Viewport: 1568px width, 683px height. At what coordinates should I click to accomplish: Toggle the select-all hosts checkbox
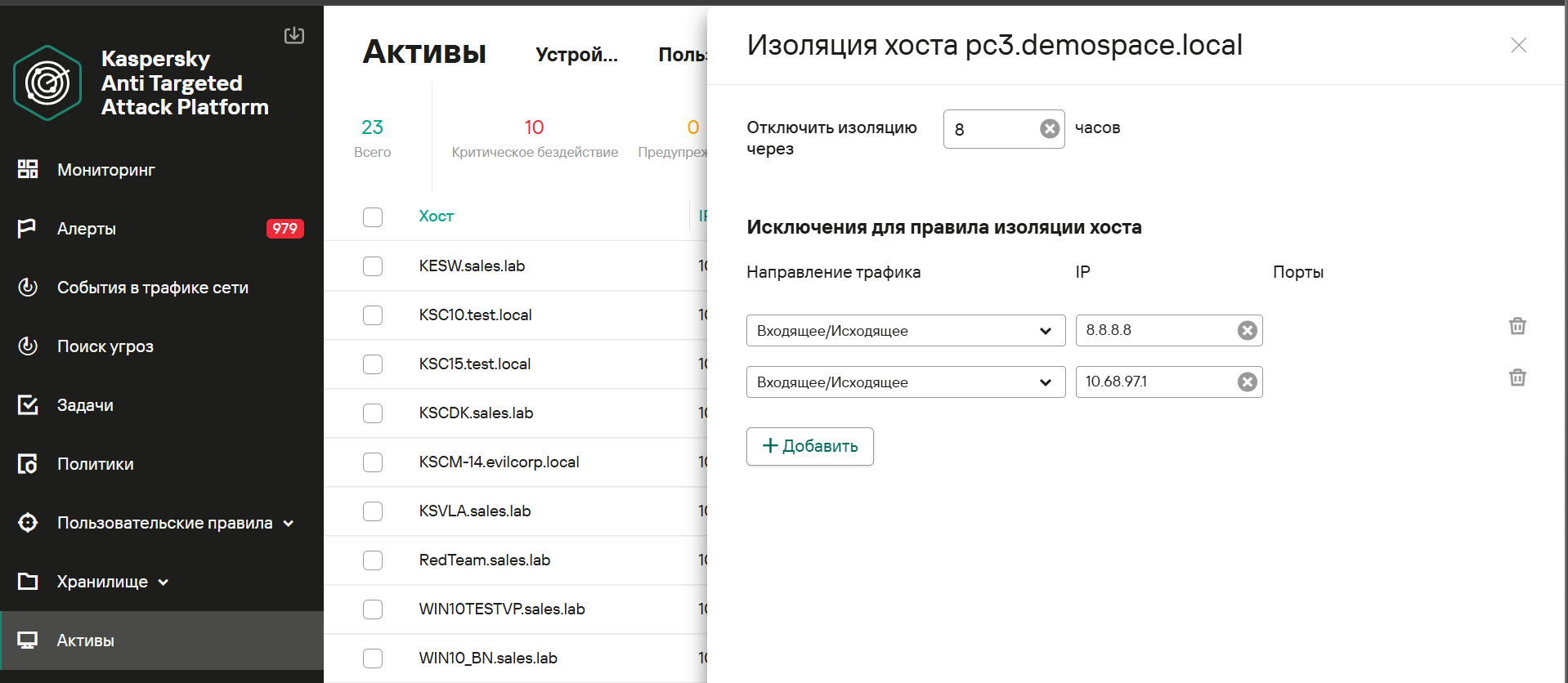(373, 217)
